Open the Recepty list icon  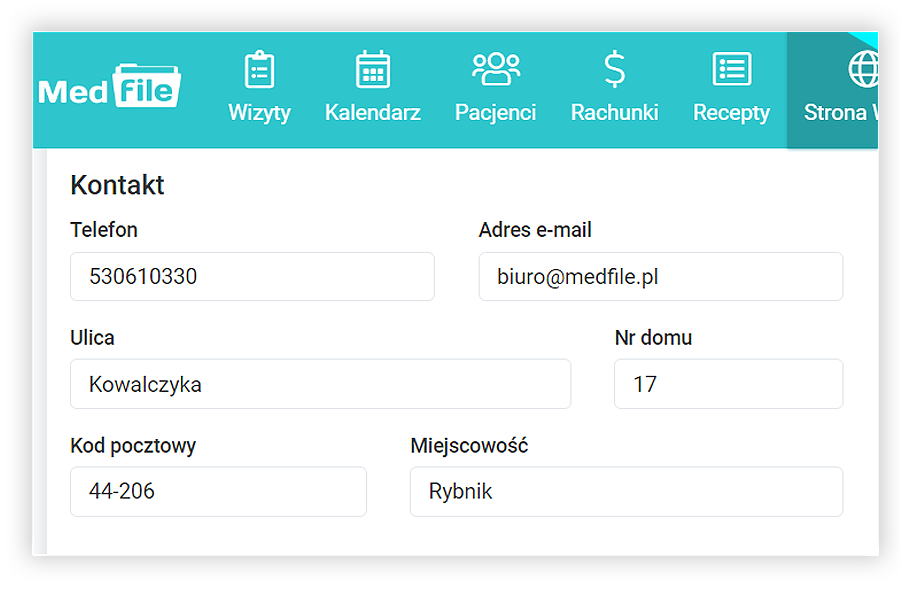pos(731,68)
